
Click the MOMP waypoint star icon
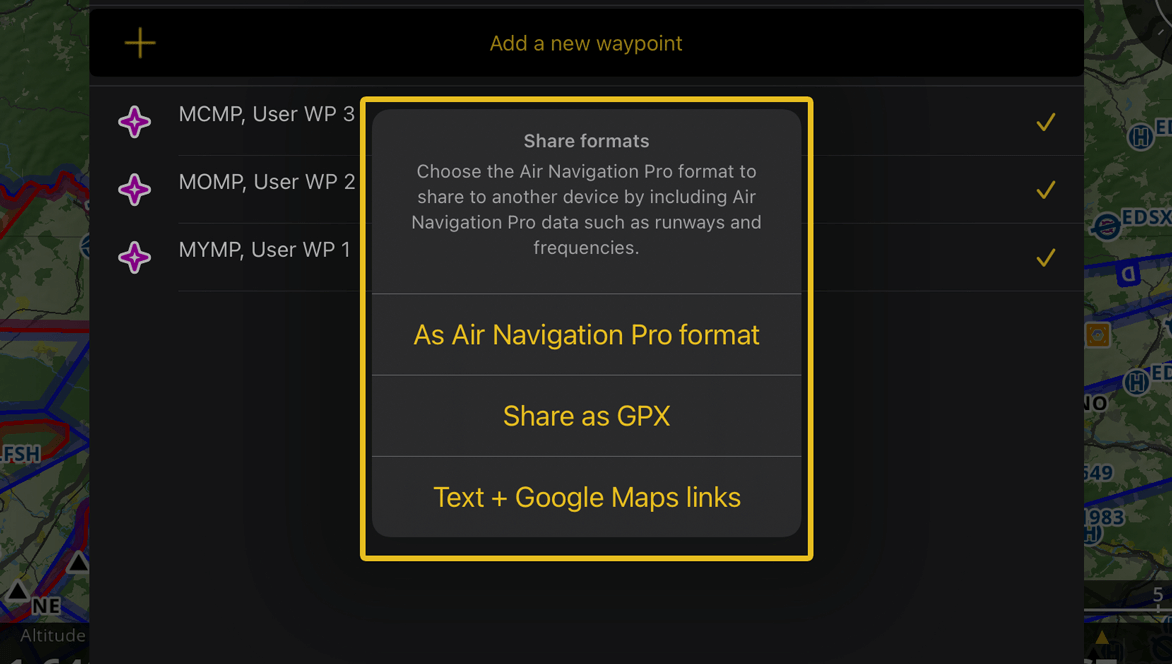(x=135, y=190)
